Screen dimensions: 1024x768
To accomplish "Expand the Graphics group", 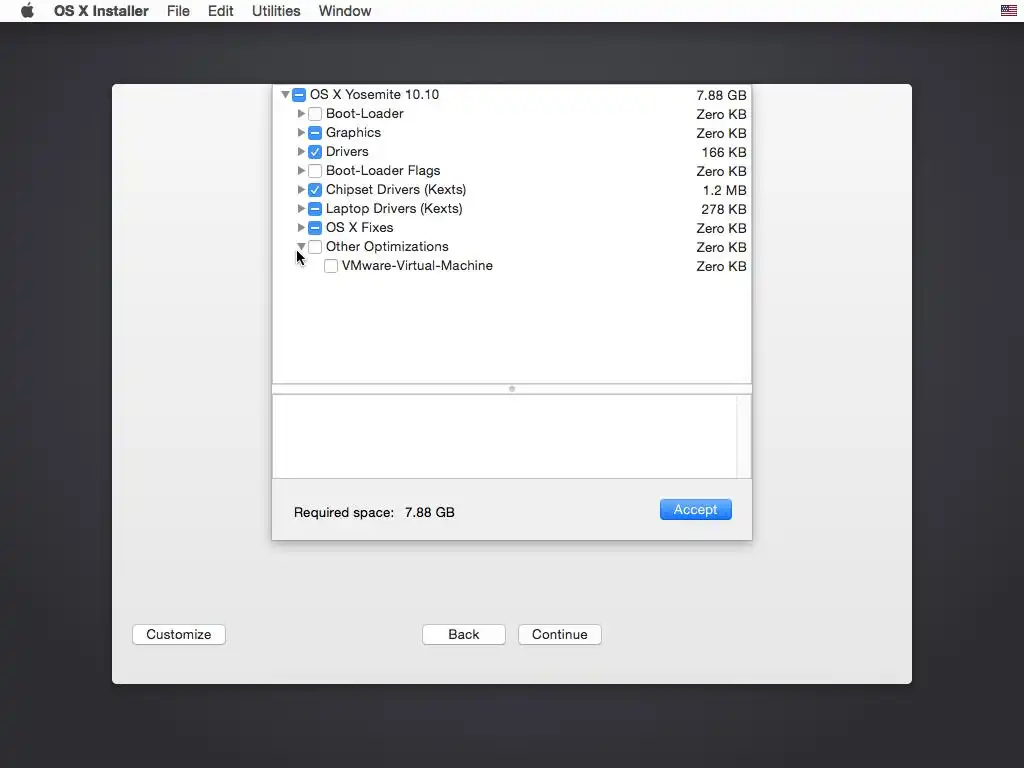I will pos(301,133).
